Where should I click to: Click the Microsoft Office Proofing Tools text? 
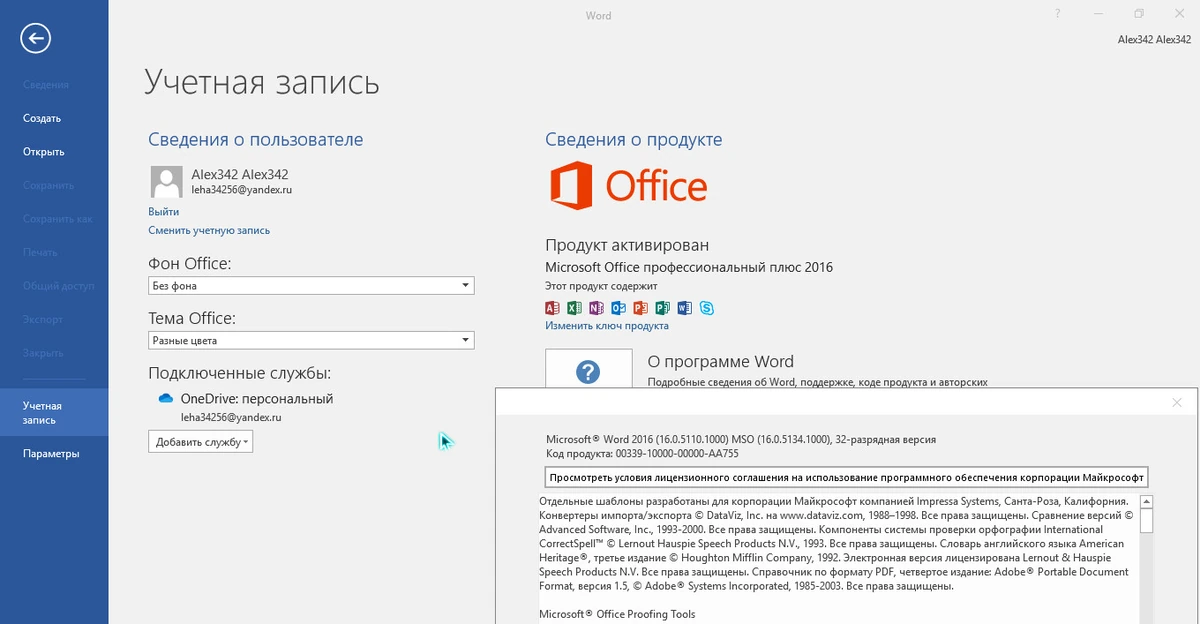point(617,614)
